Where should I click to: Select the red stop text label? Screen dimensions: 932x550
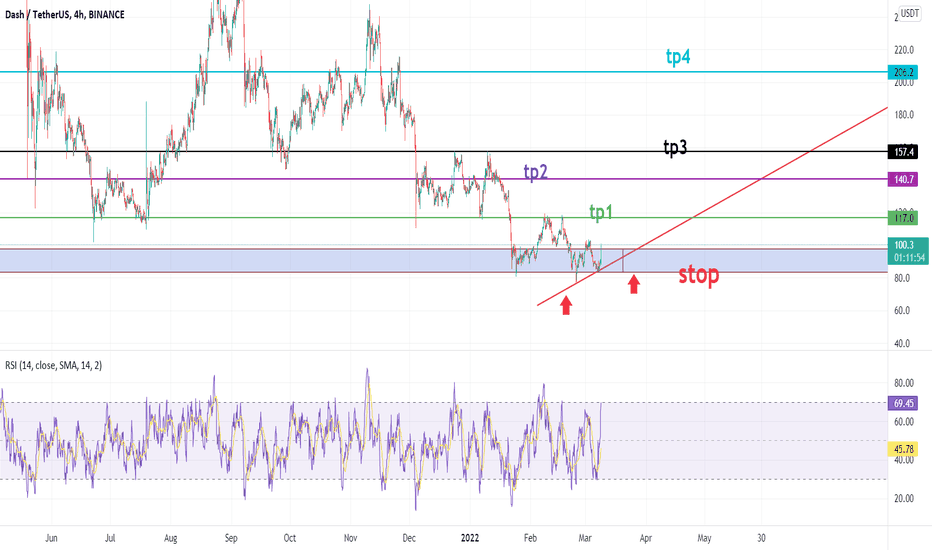[x=698, y=275]
